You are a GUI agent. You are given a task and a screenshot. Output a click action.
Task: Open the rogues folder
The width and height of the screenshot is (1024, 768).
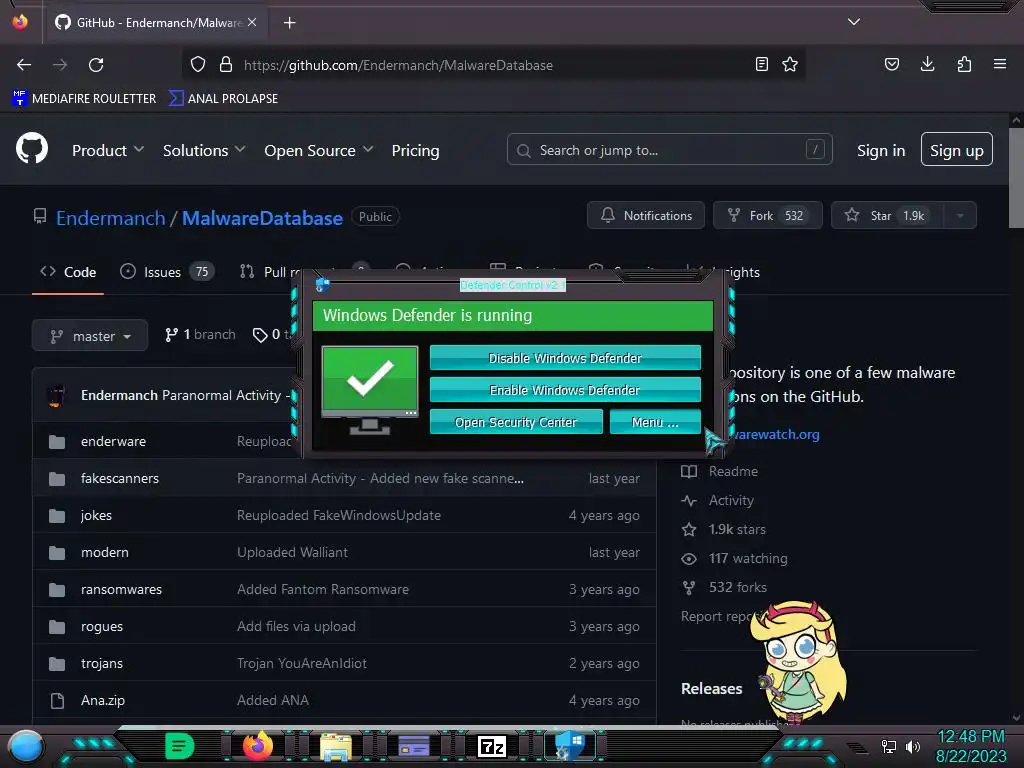101,626
